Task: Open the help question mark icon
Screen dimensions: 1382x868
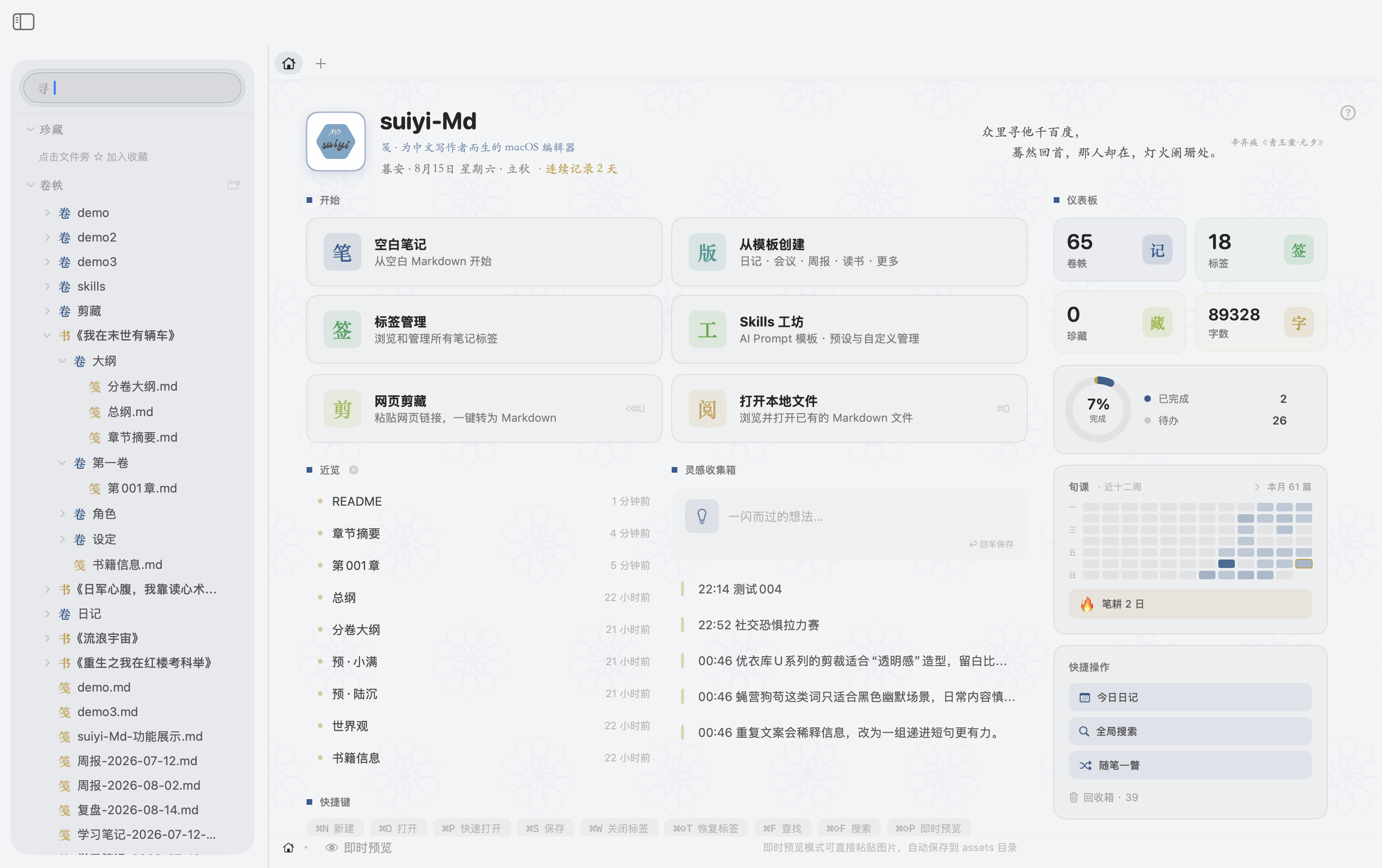Action: (x=1348, y=113)
